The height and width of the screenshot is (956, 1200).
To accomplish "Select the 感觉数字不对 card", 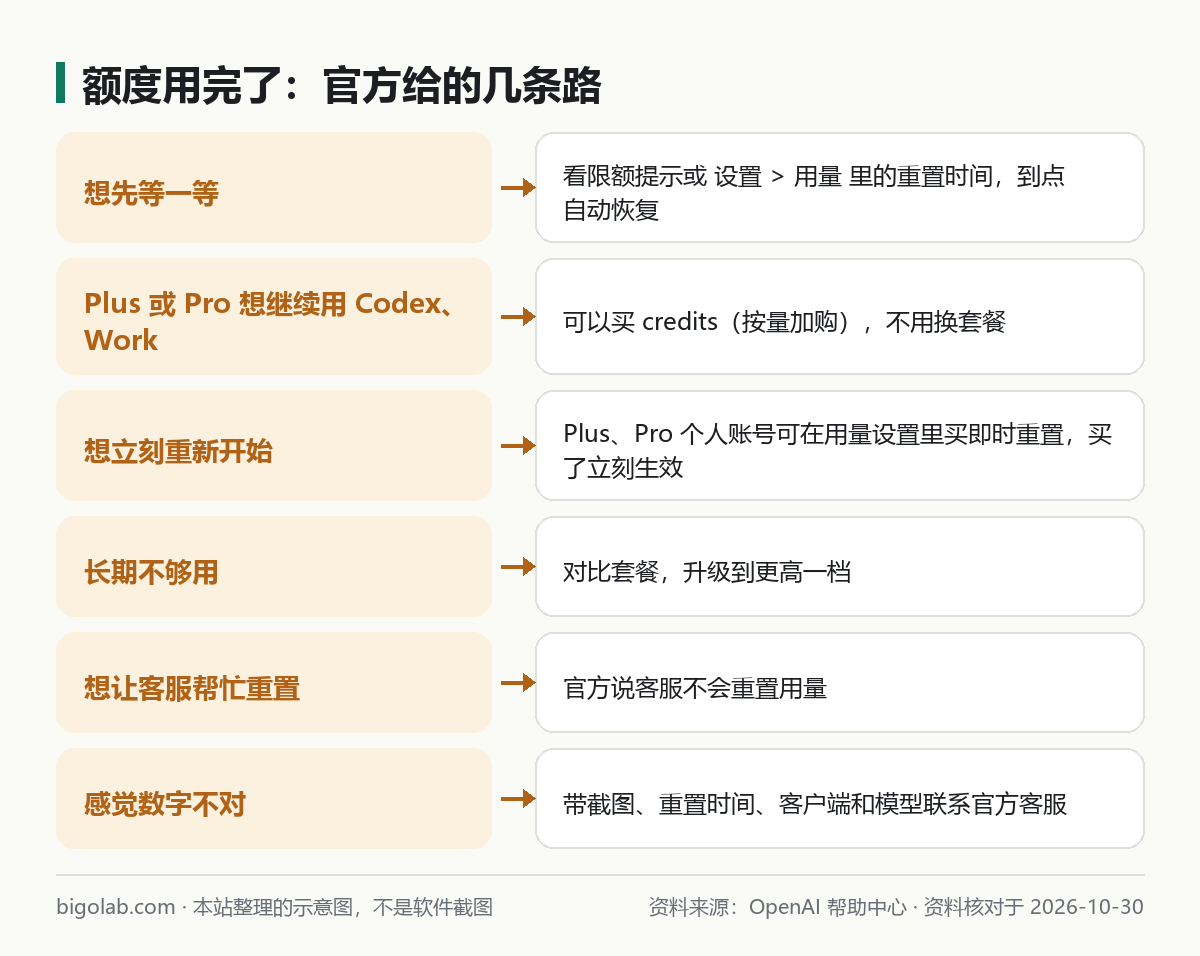I will (x=274, y=798).
